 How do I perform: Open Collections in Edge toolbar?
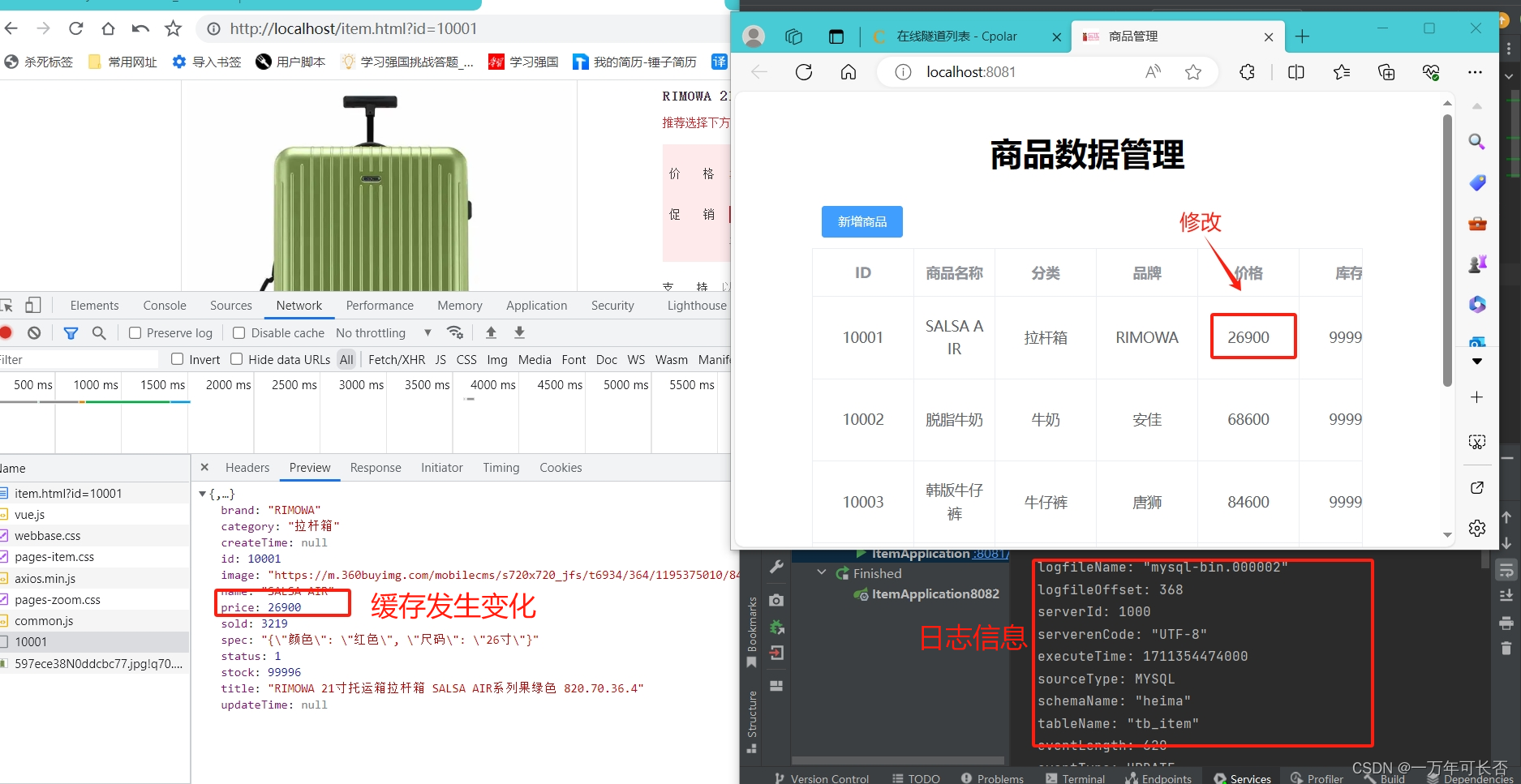1387,72
